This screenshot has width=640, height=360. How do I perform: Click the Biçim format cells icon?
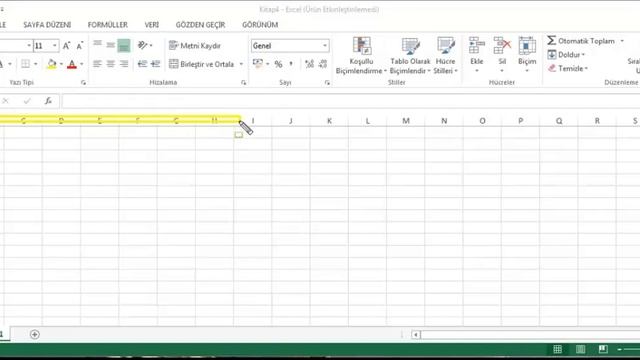click(x=527, y=45)
